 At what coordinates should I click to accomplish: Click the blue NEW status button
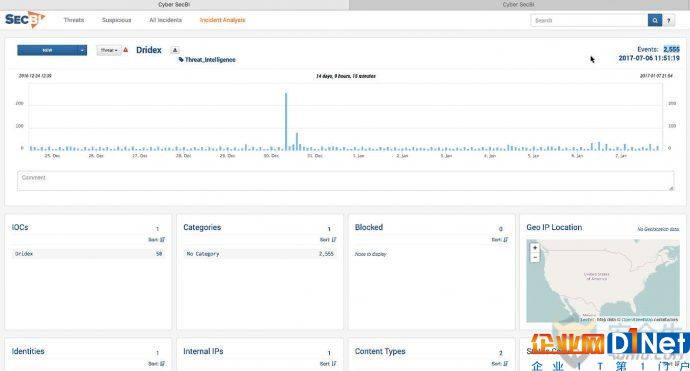(x=47, y=50)
